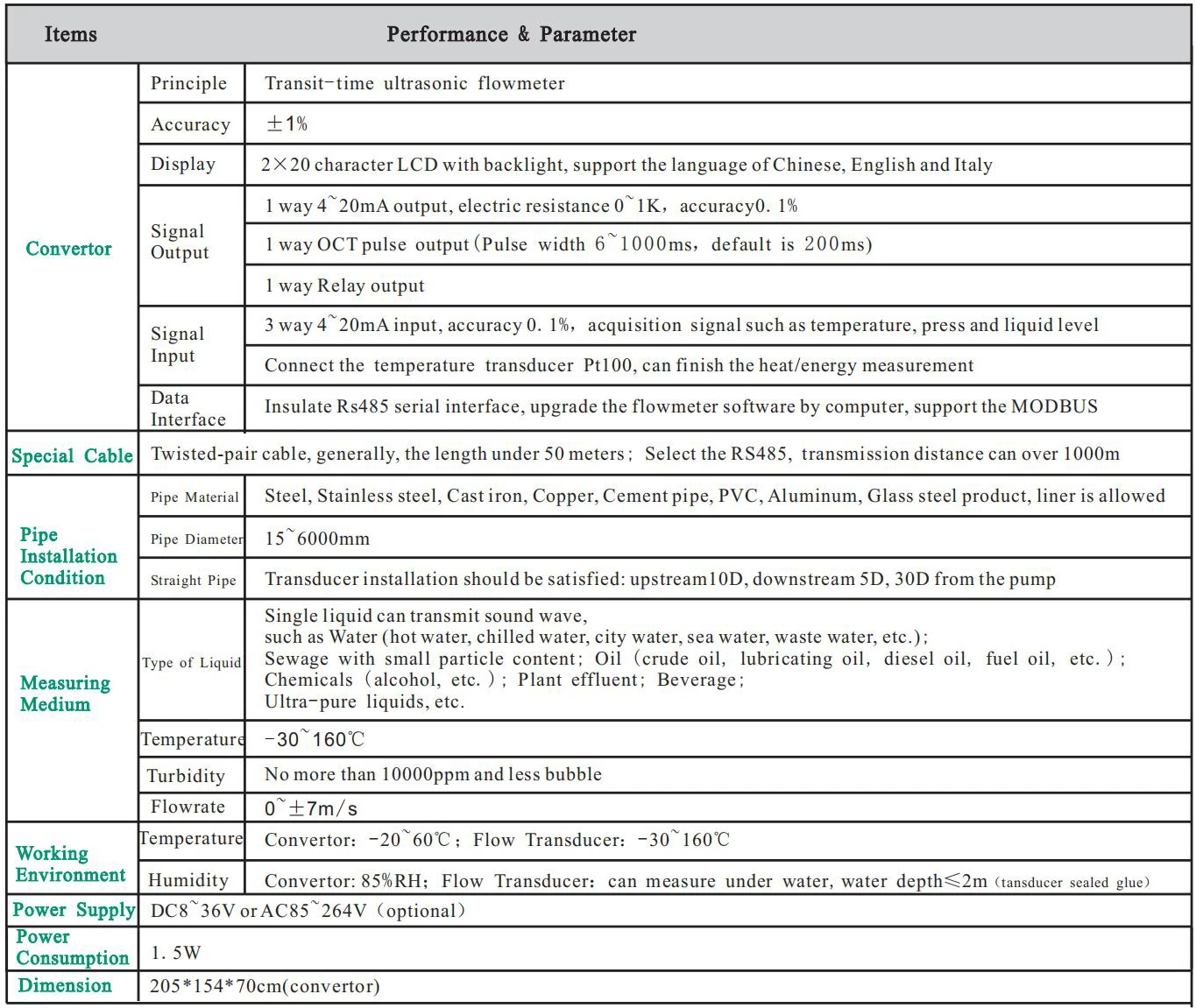The width and height of the screenshot is (1196, 1008).
Task: Select the green 'Convertor' category label
Action: point(68,249)
